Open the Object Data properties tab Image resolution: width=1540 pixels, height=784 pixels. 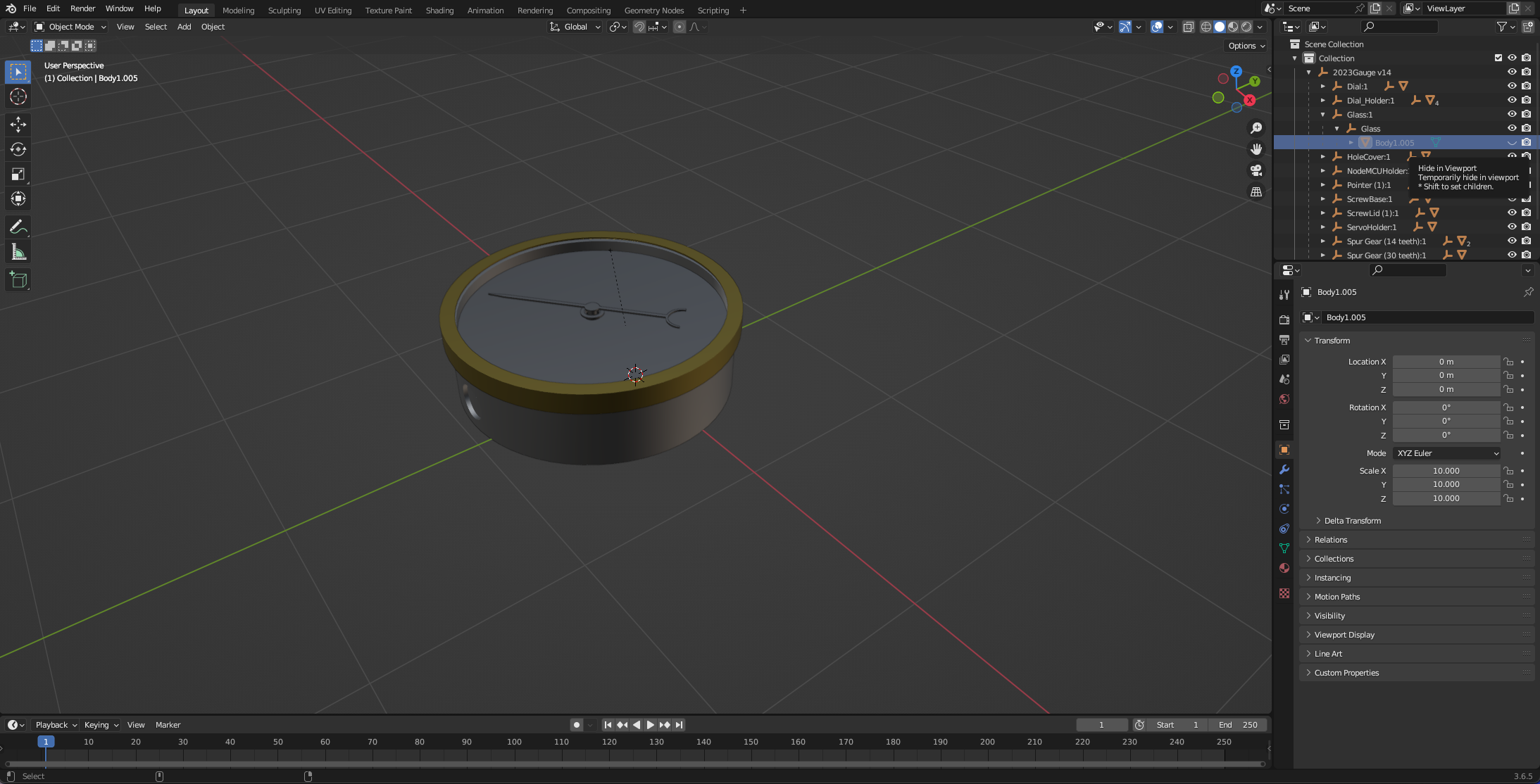point(1284,548)
